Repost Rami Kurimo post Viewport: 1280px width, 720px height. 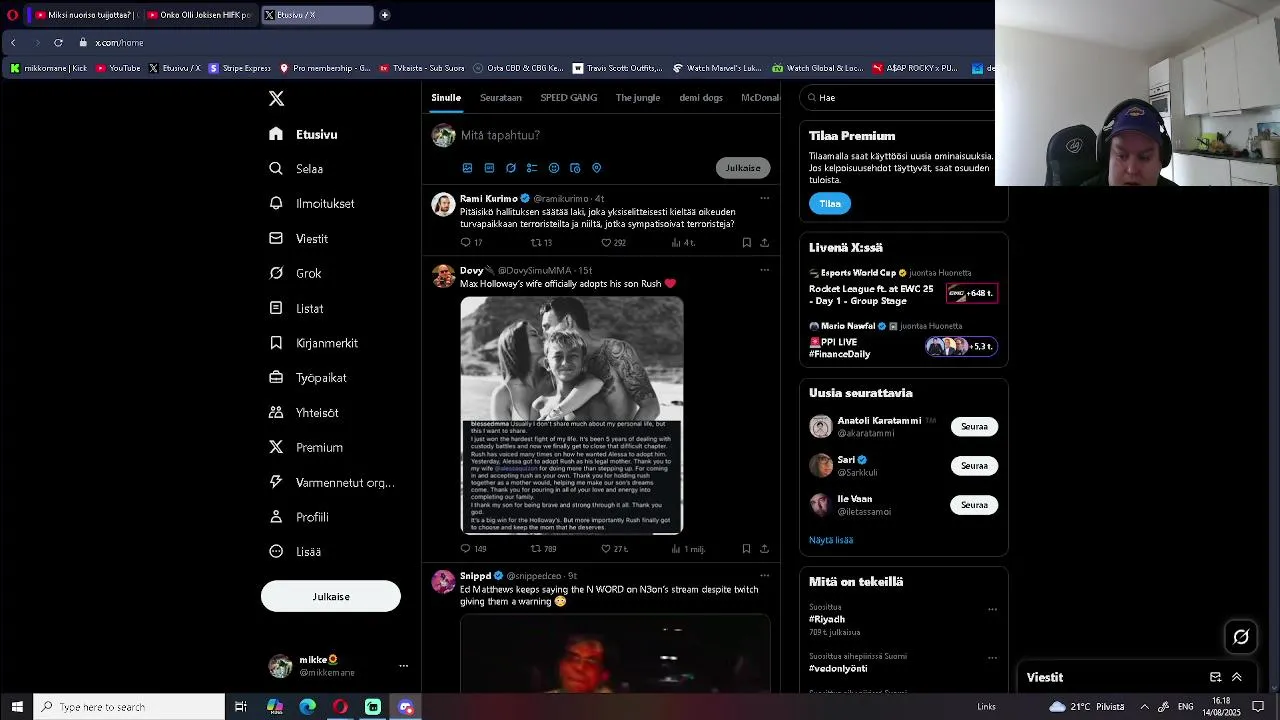[541, 242]
